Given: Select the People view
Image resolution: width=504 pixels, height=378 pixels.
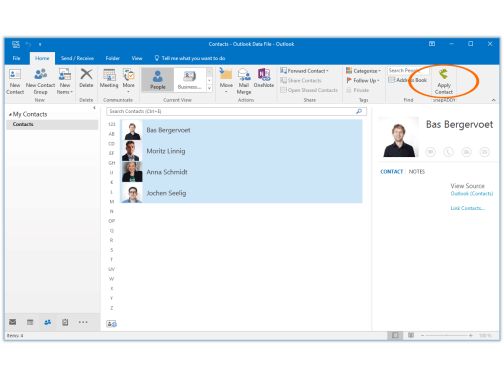Looking at the screenshot, I should click(158, 80).
